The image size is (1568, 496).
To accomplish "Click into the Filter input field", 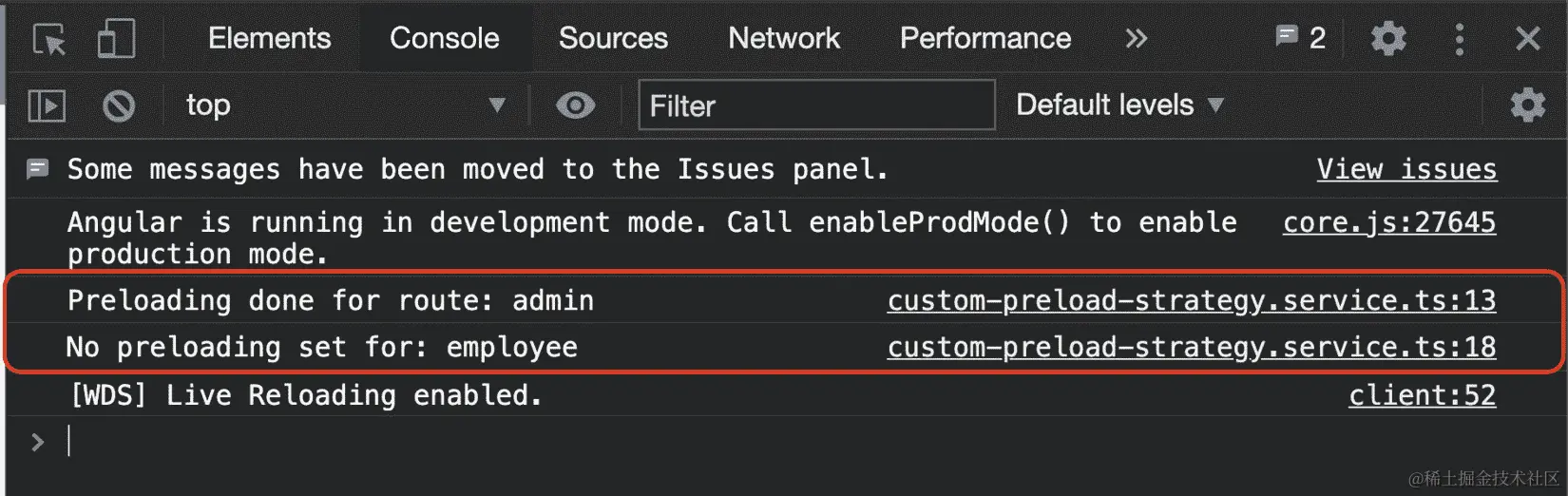I will (x=817, y=105).
